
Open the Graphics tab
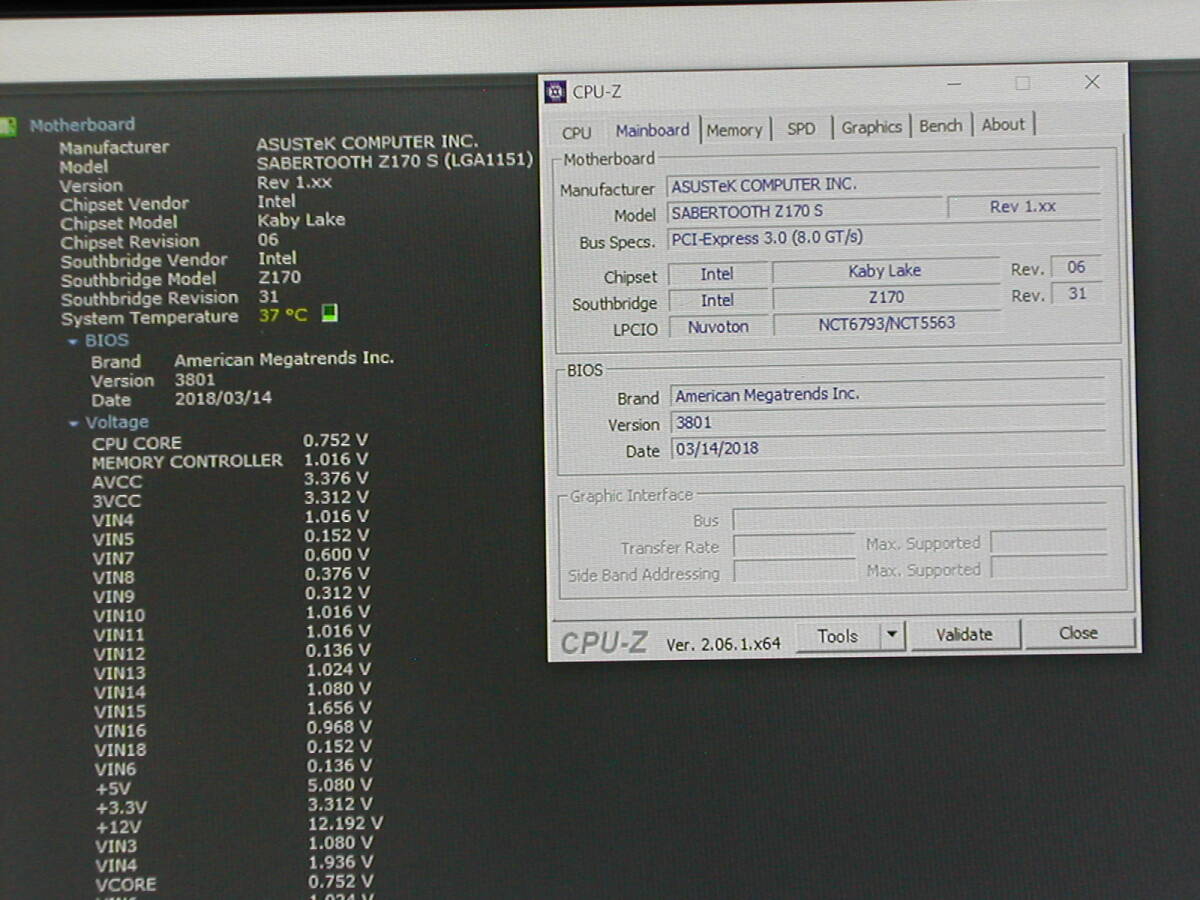pyautogui.click(x=871, y=127)
